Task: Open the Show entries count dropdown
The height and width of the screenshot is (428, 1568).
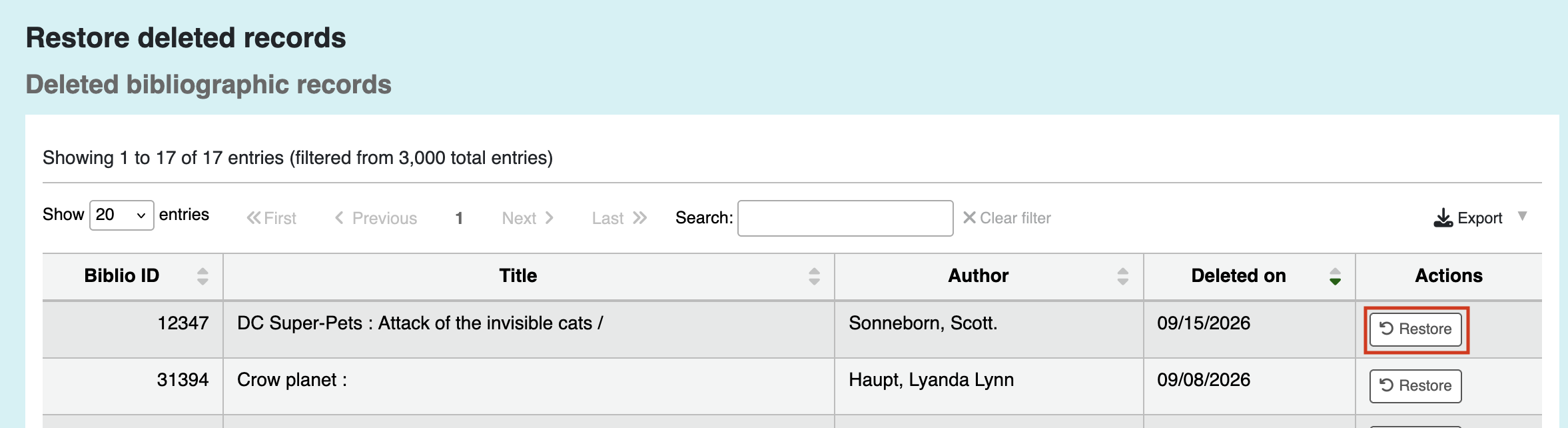Action: coord(122,215)
